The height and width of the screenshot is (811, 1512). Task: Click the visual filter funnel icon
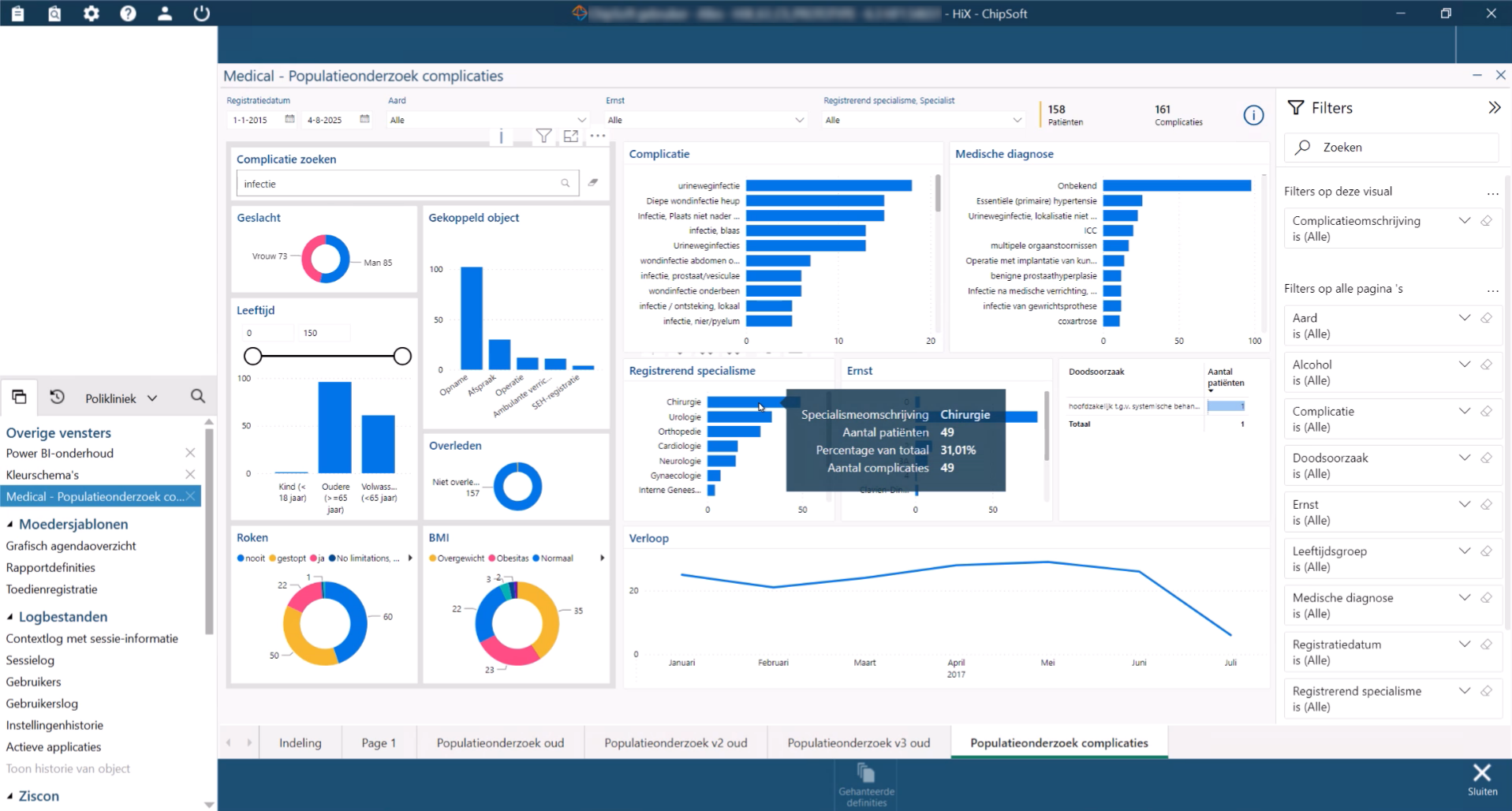pyautogui.click(x=543, y=136)
